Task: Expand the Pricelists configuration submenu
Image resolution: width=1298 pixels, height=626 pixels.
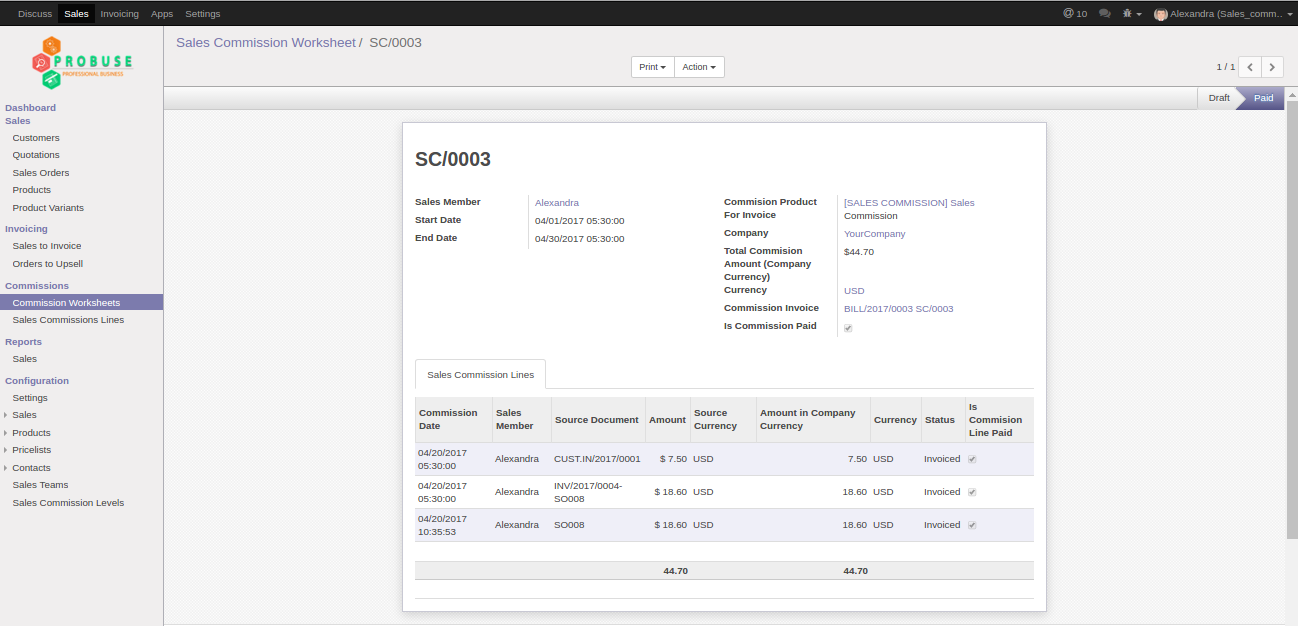Action: [x=31, y=450]
